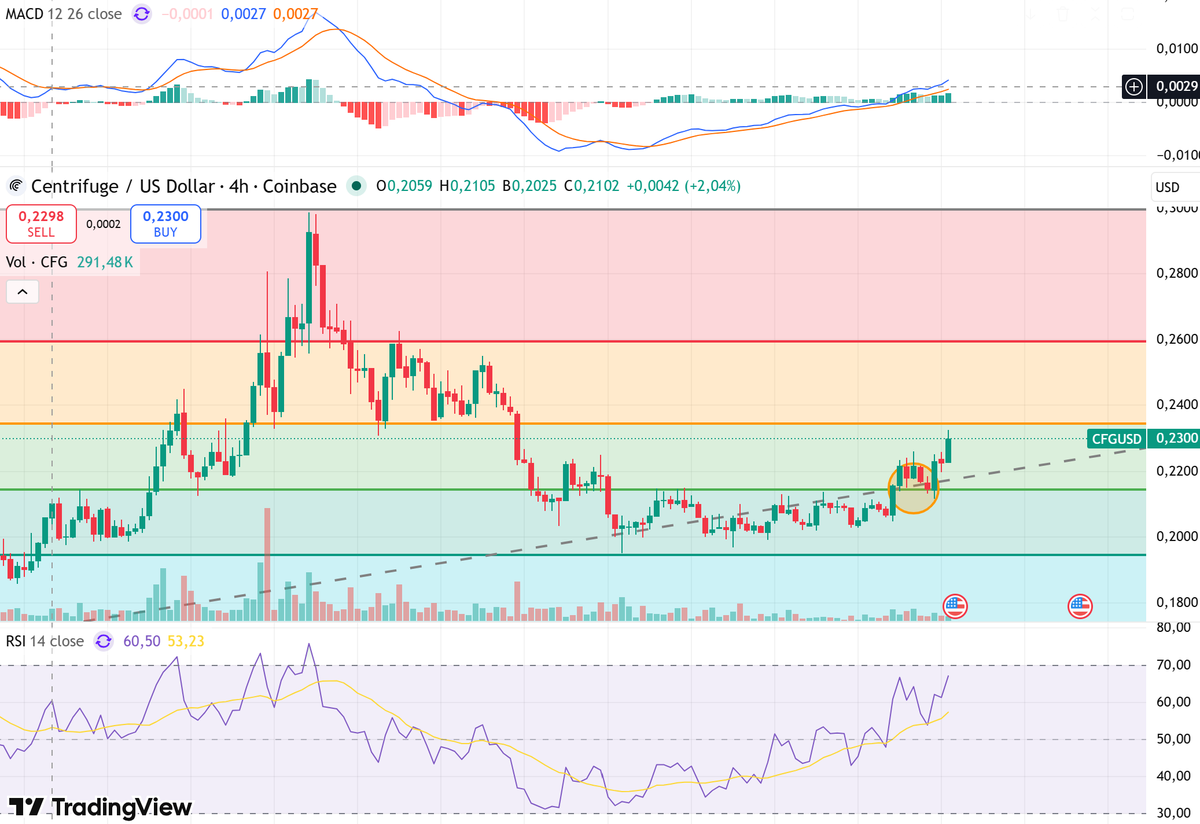Click the pink MACD histogram value -0,0001
1200x824 pixels.
187,14
